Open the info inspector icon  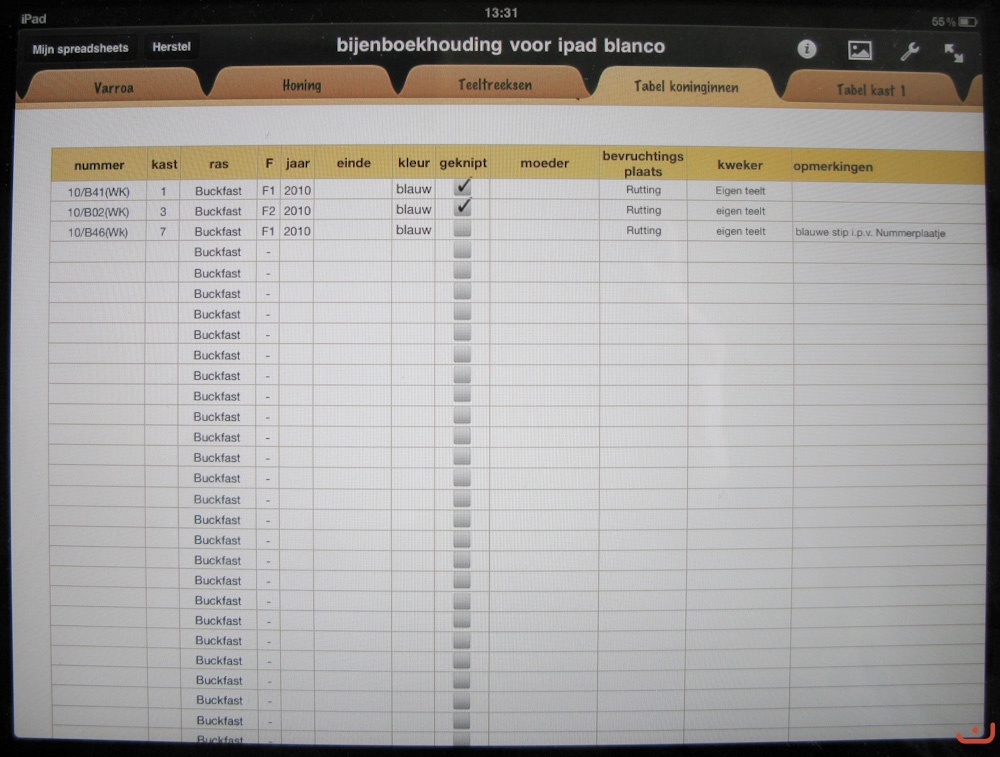tap(807, 50)
